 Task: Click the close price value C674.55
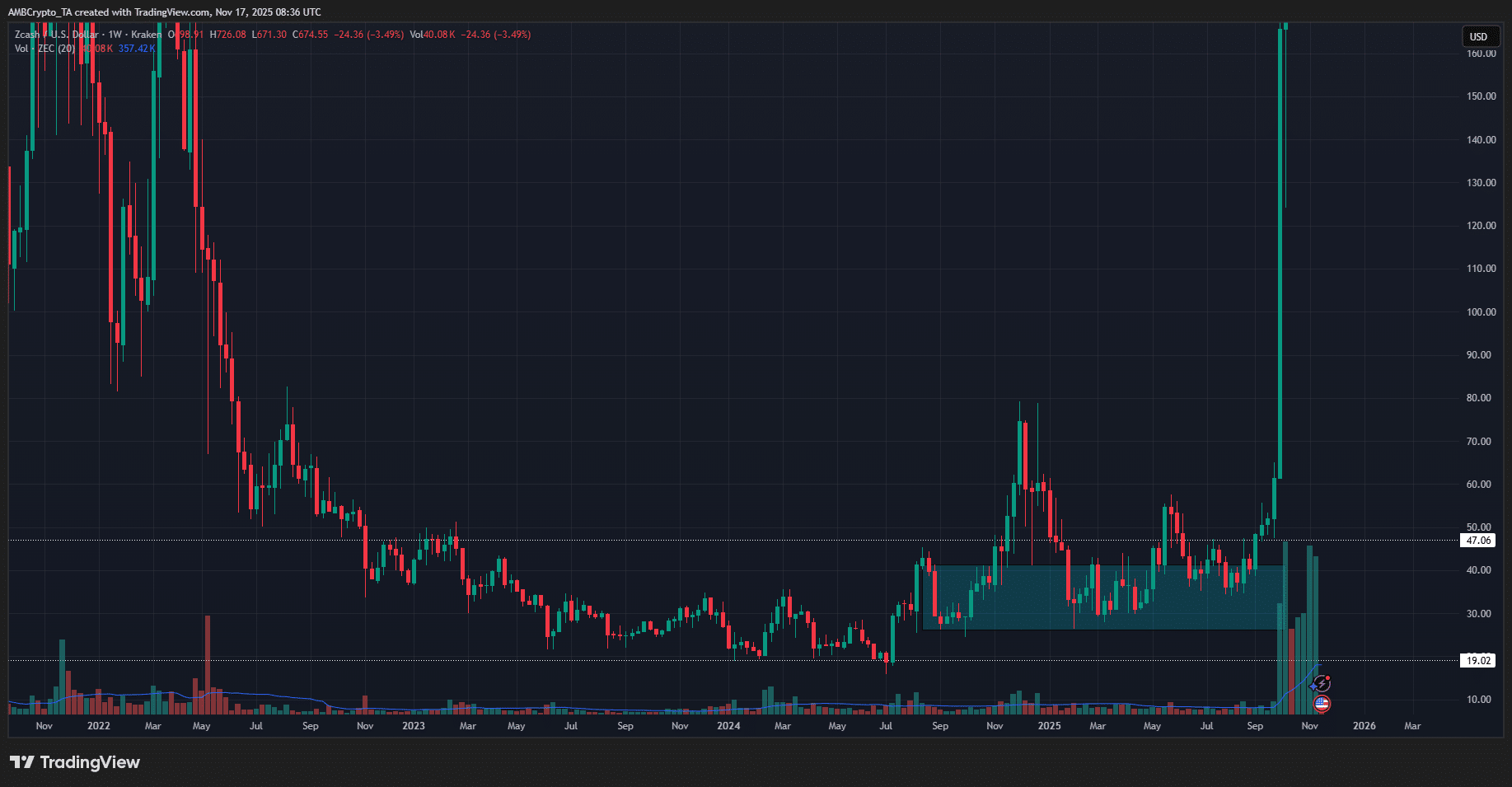pyautogui.click(x=311, y=35)
